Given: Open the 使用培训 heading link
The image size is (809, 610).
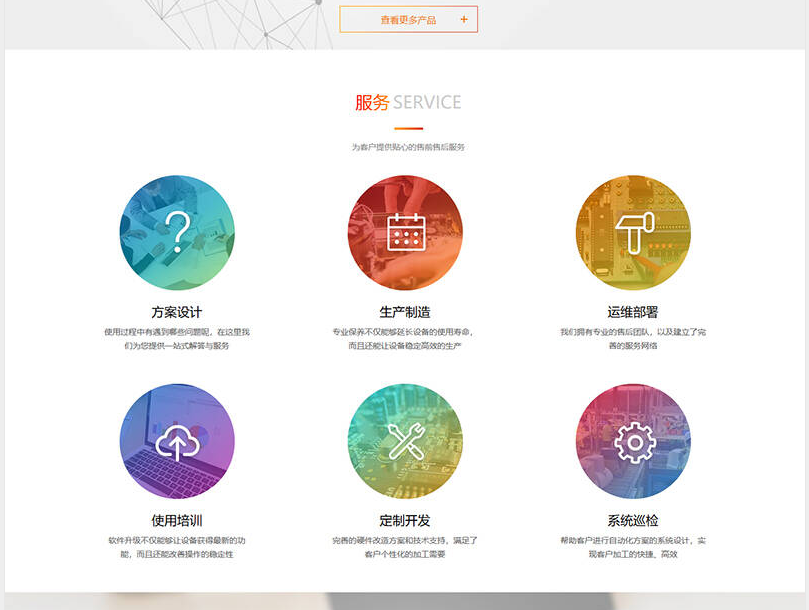Looking at the screenshot, I should pyautogui.click(x=177, y=520).
